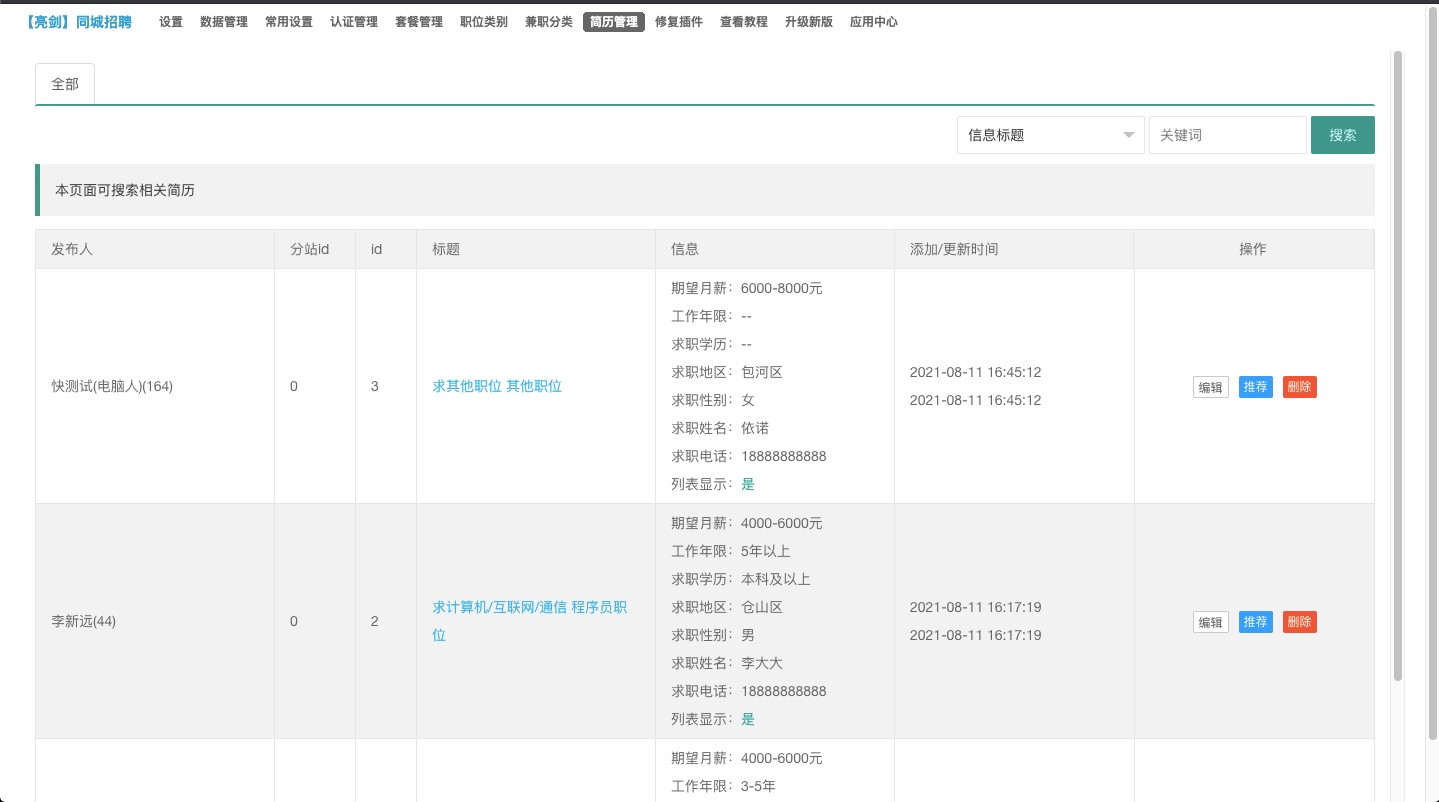Click the text 求职地区：包河区
This screenshot has height=802, width=1439.
pyautogui.click(x=727, y=372)
